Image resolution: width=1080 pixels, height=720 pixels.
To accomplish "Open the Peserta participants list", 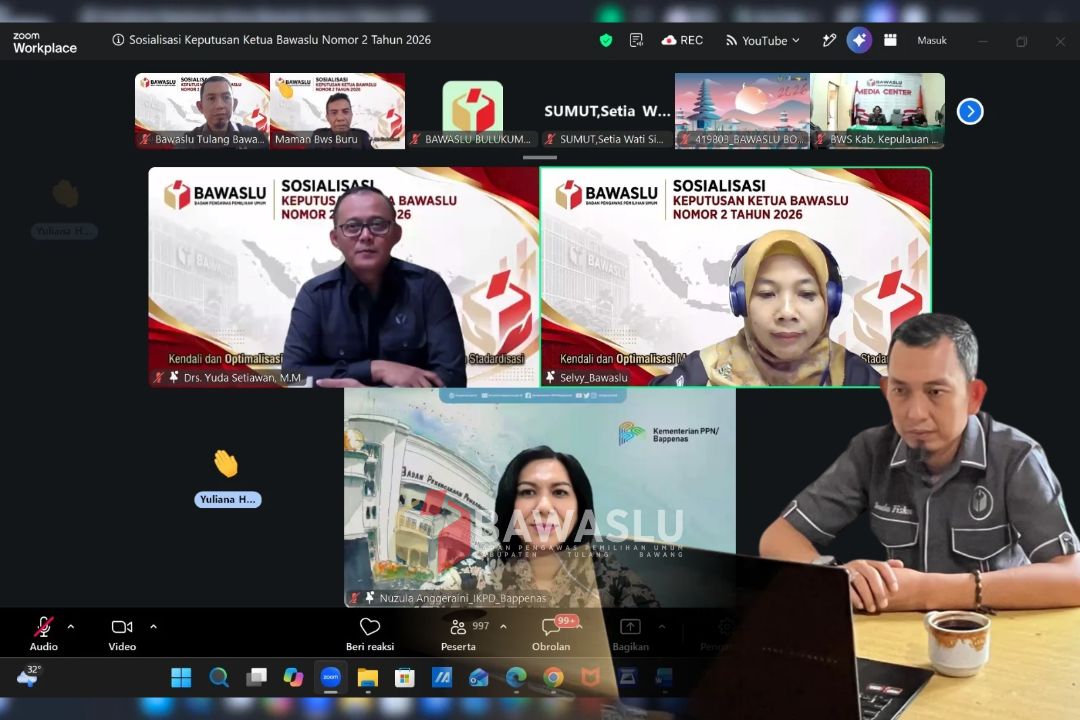I will 459,634.
